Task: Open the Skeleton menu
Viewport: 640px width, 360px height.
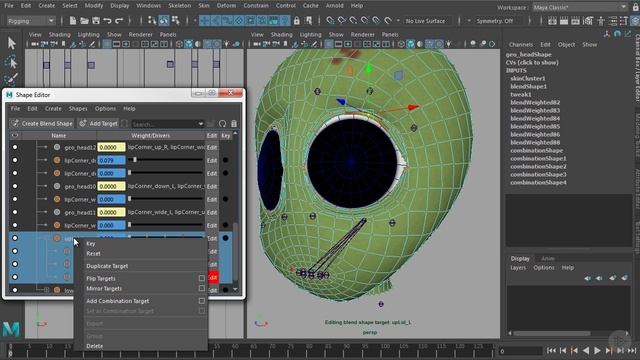Action: 180,6
